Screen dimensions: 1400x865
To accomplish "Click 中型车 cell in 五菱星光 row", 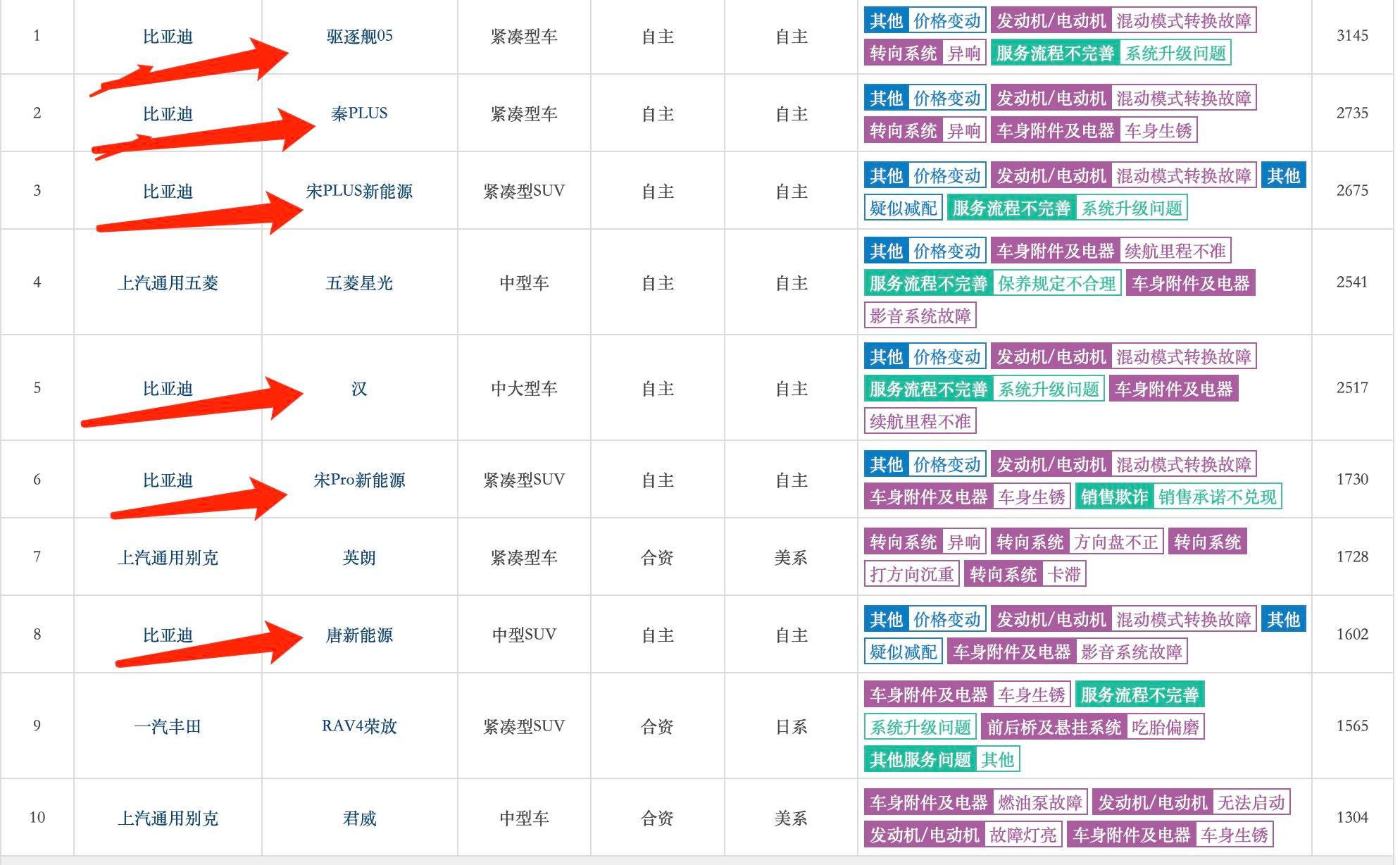I will (524, 282).
